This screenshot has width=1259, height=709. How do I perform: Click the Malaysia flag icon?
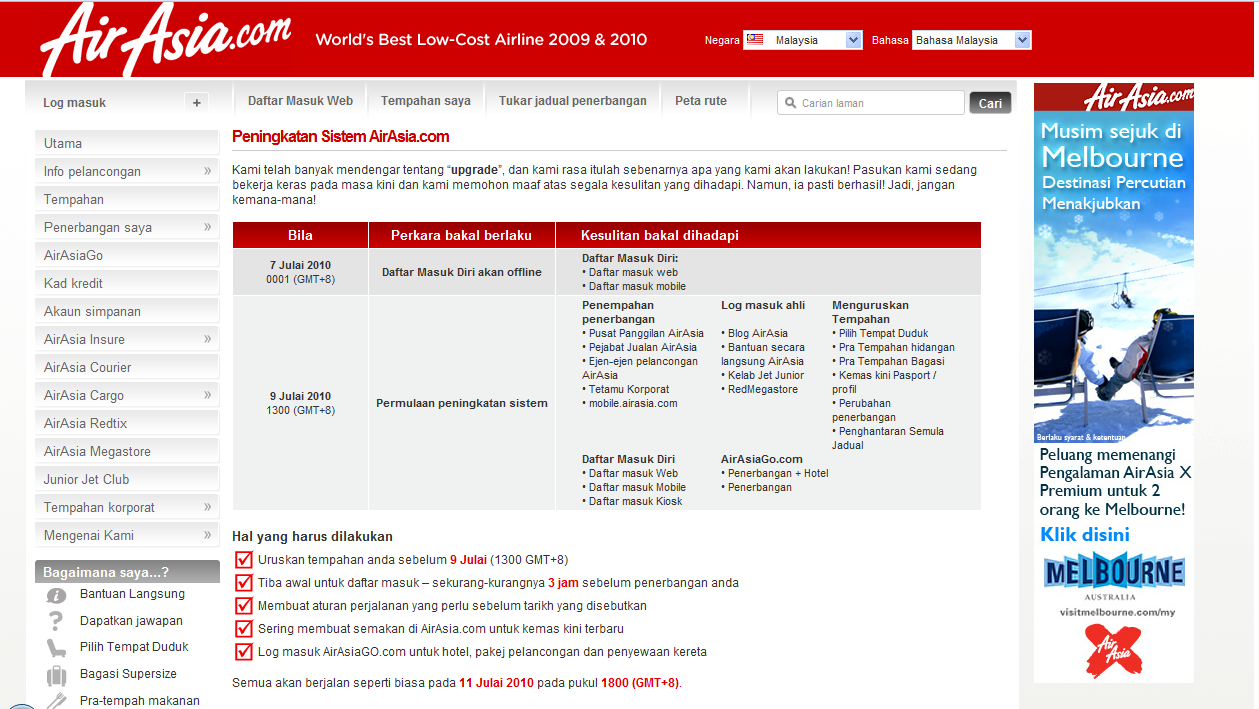(x=755, y=40)
